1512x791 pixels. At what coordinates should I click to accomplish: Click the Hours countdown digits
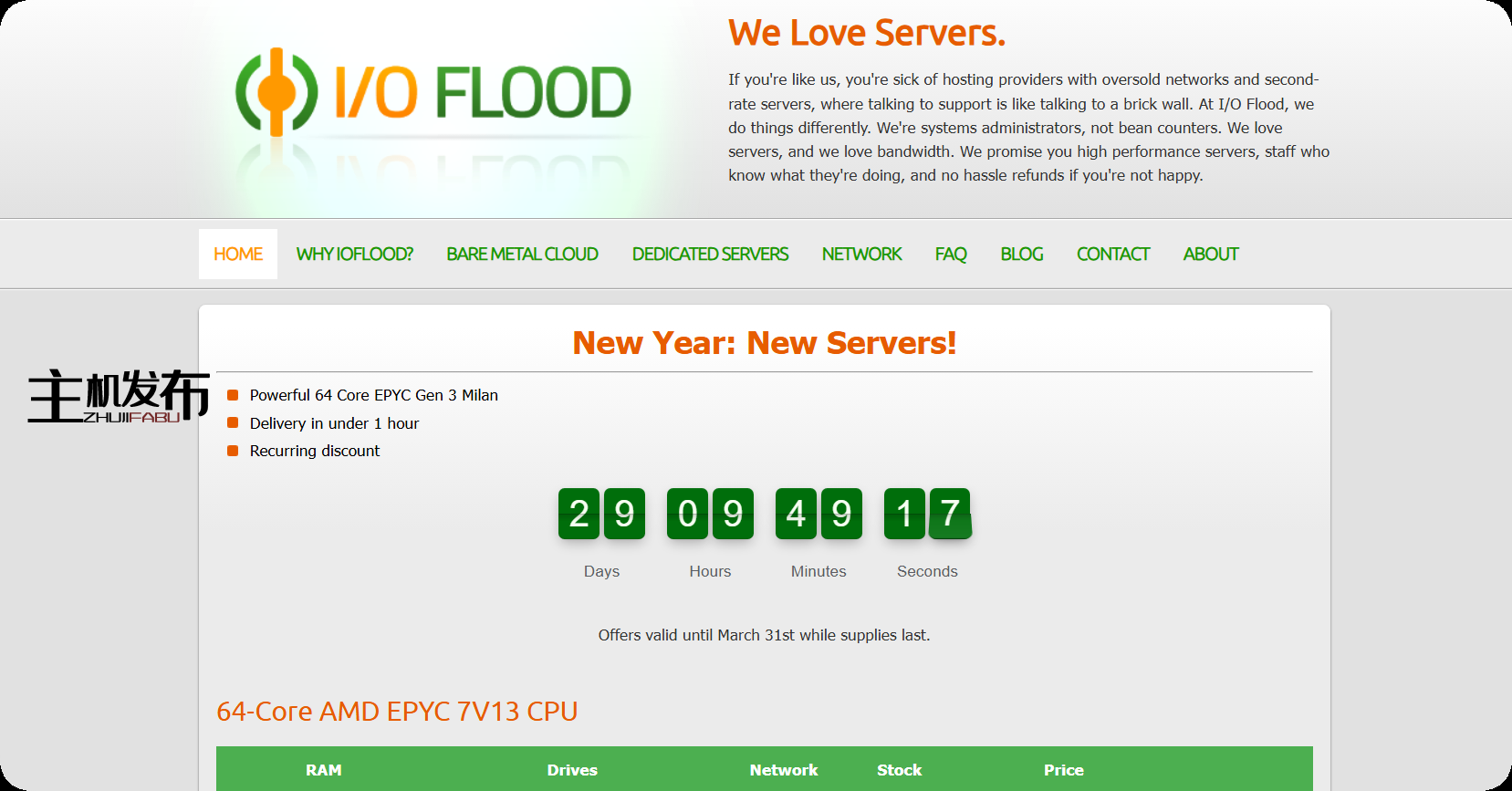(710, 514)
